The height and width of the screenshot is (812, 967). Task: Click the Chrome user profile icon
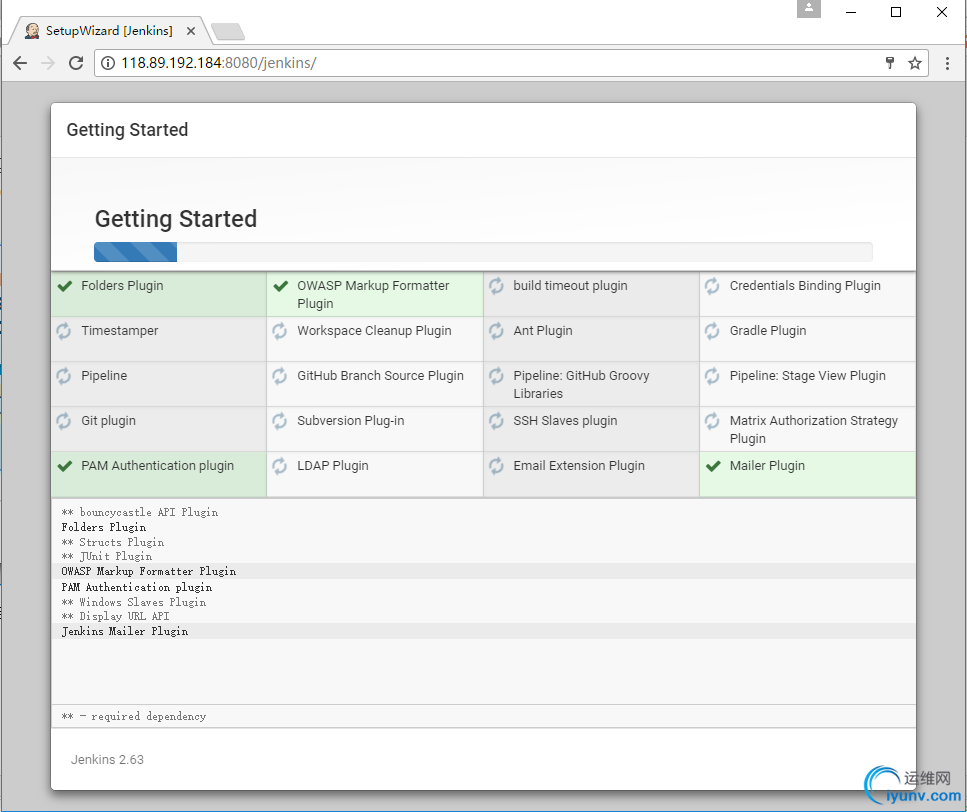(x=809, y=9)
